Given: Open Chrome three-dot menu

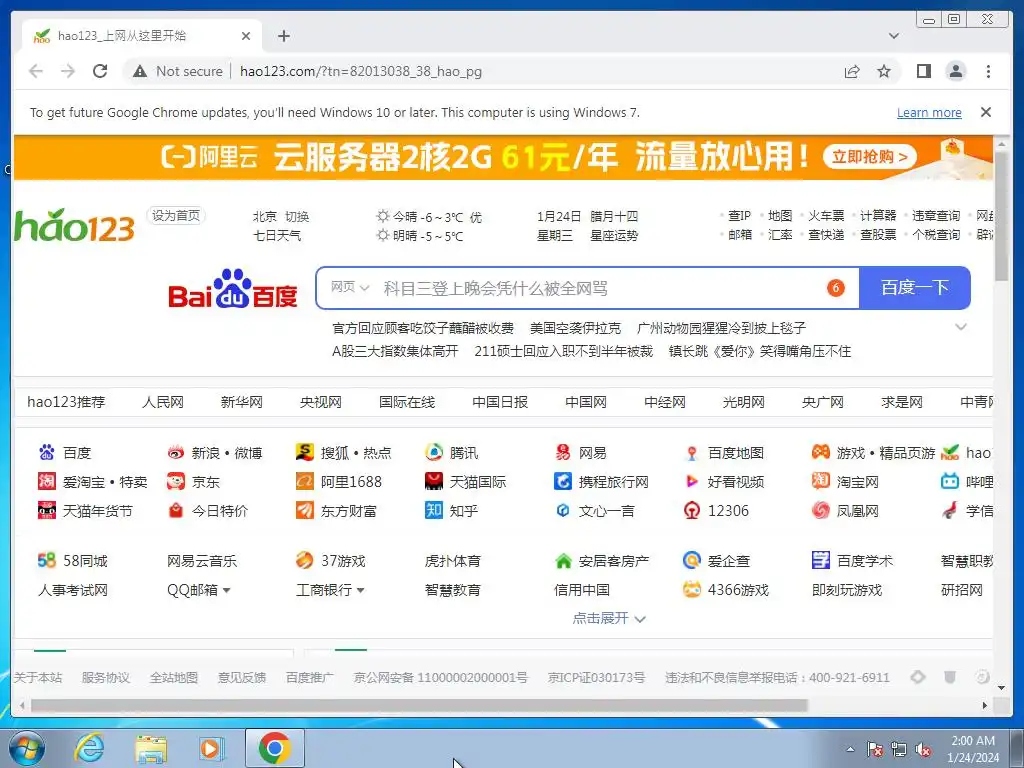Looking at the screenshot, I should click(988, 71).
